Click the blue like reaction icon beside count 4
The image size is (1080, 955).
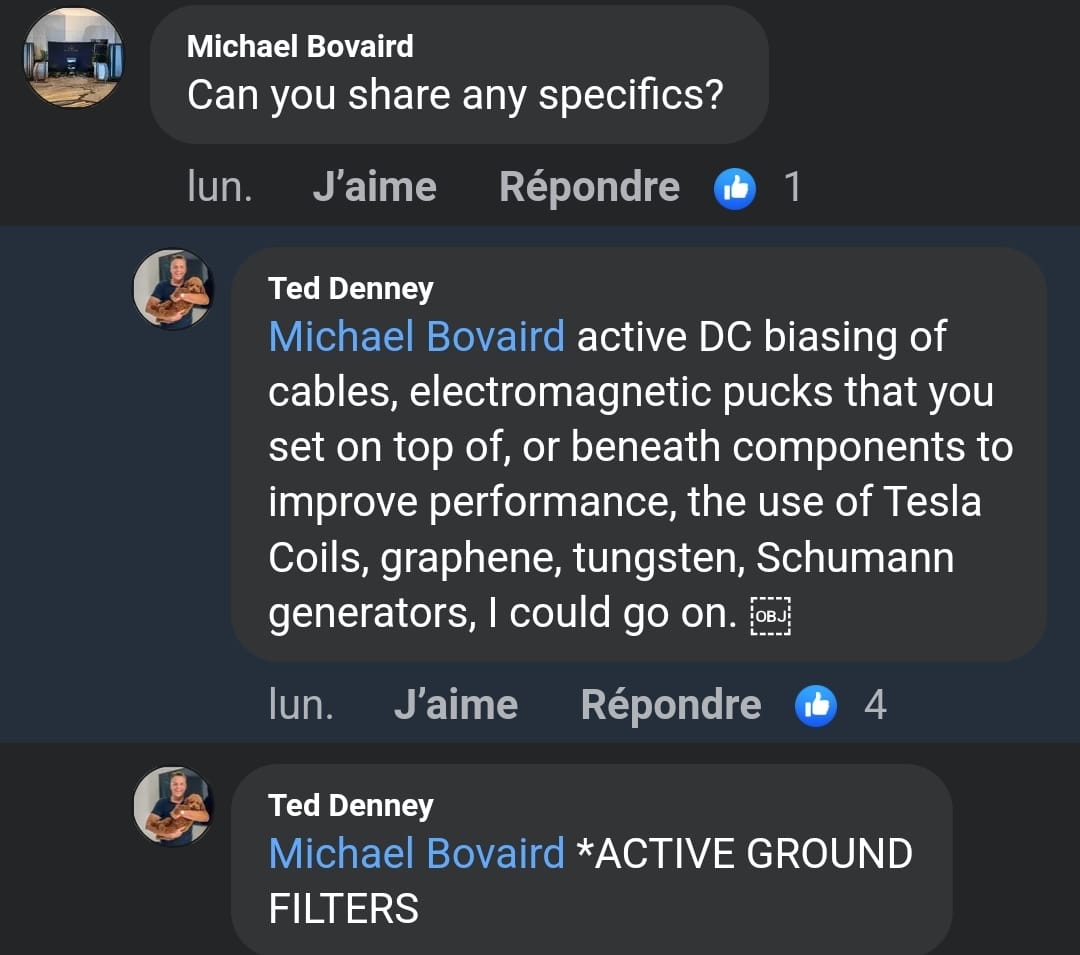[x=816, y=706]
